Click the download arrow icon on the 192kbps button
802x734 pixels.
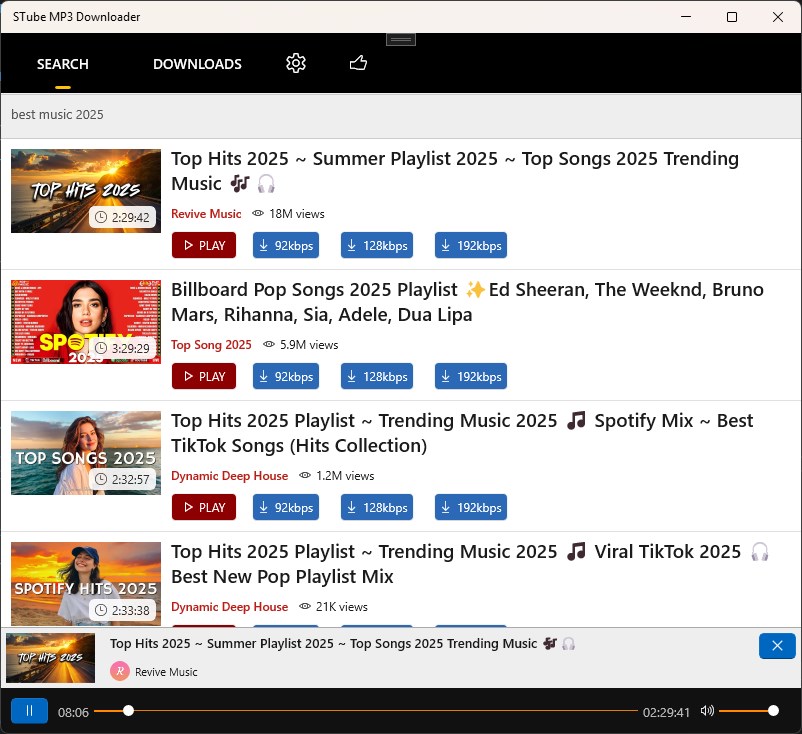coord(446,245)
